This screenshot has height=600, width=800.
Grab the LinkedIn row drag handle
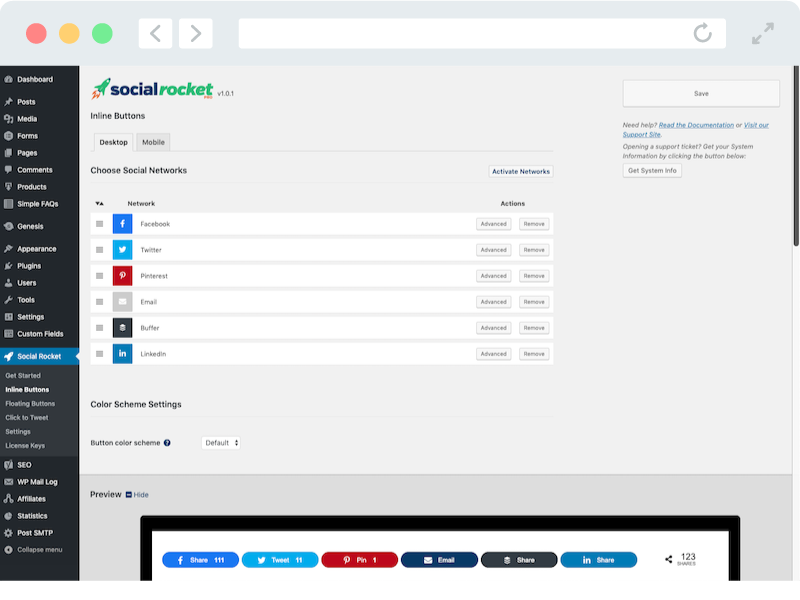pos(99,354)
